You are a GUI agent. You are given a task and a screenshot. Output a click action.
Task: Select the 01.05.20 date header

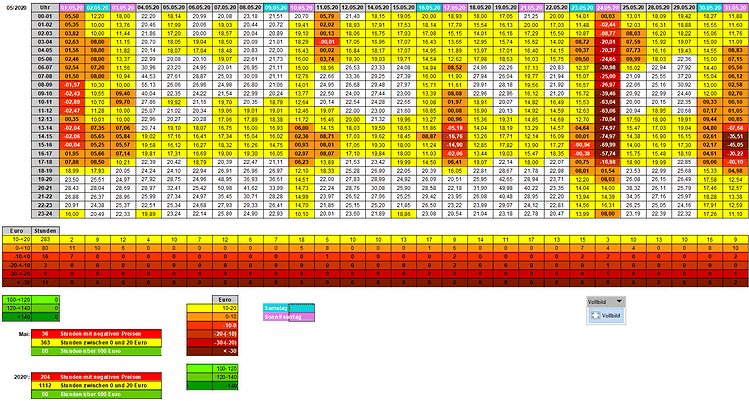click(x=71, y=7)
